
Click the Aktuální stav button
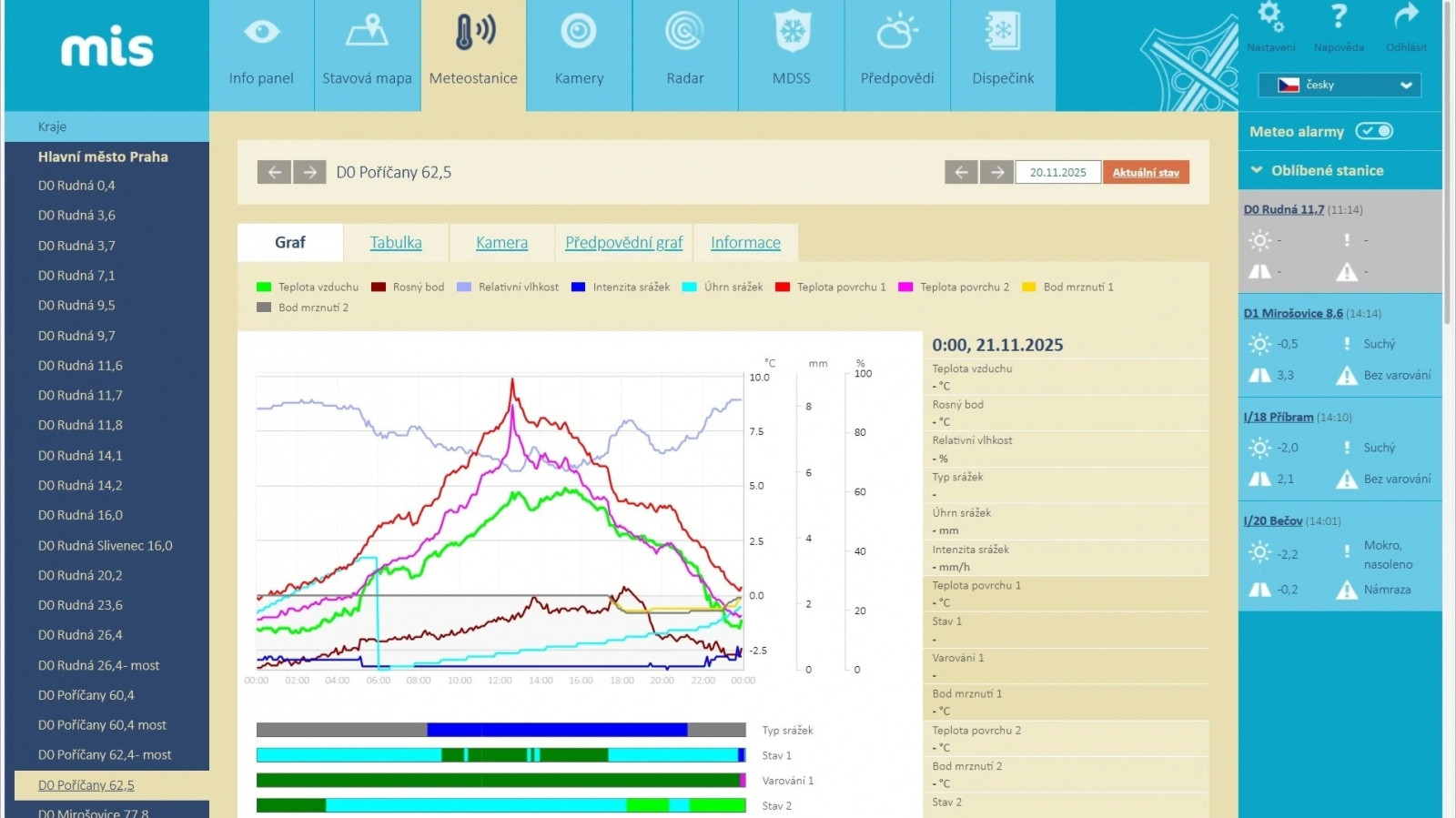click(x=1145, y=172)
